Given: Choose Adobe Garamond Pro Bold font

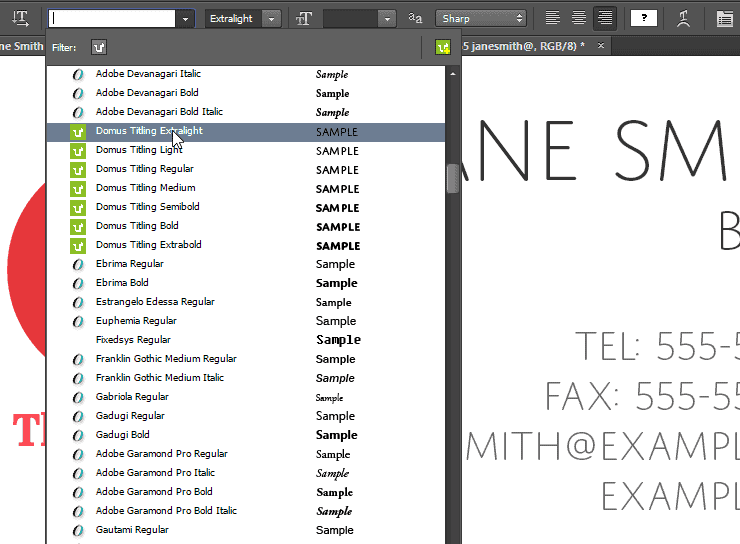Looking at the screenshot, I should (245, 492).
